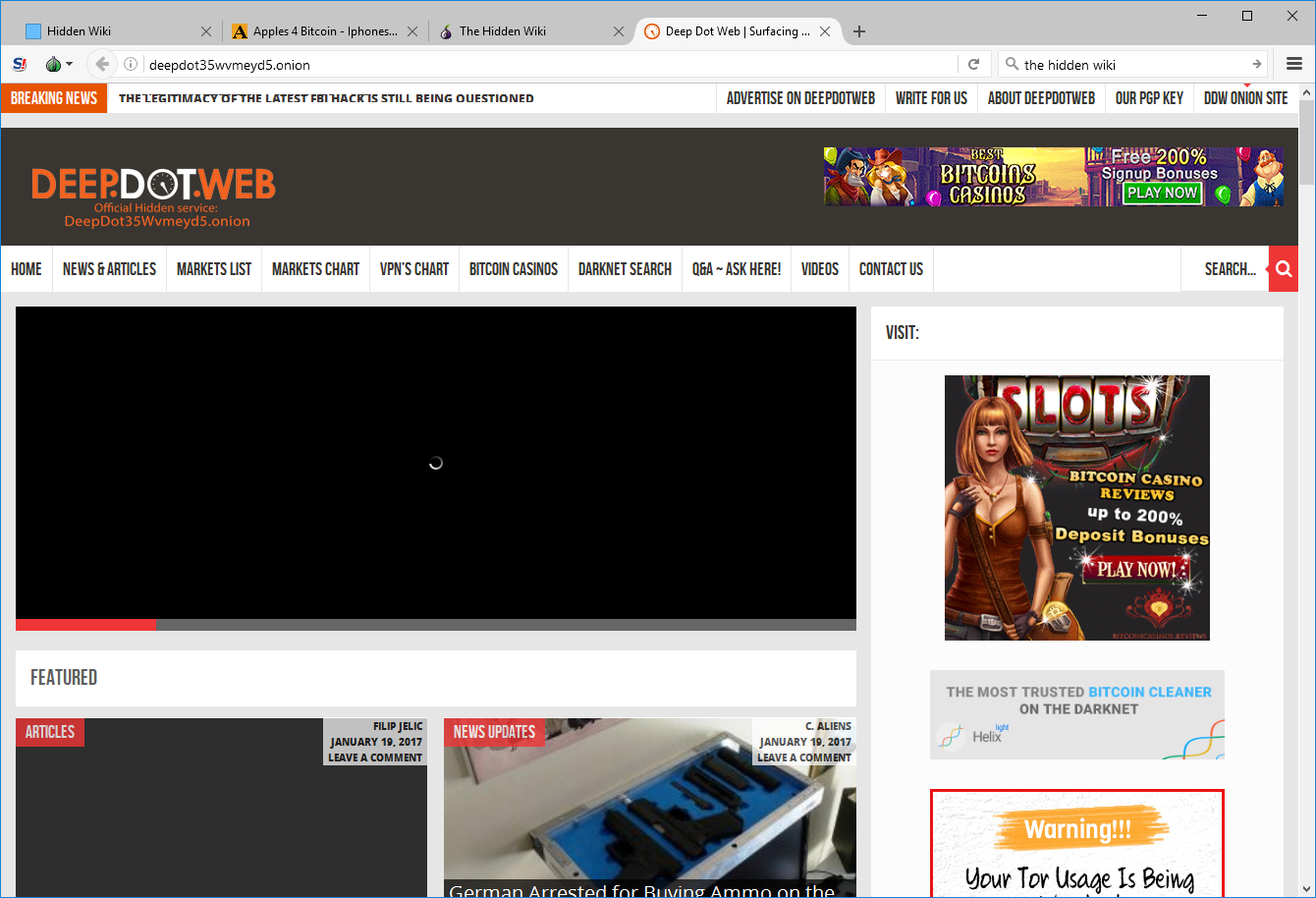1316x898 pixels.
Task: Open the HOME menu item
Action: [27, 269]
